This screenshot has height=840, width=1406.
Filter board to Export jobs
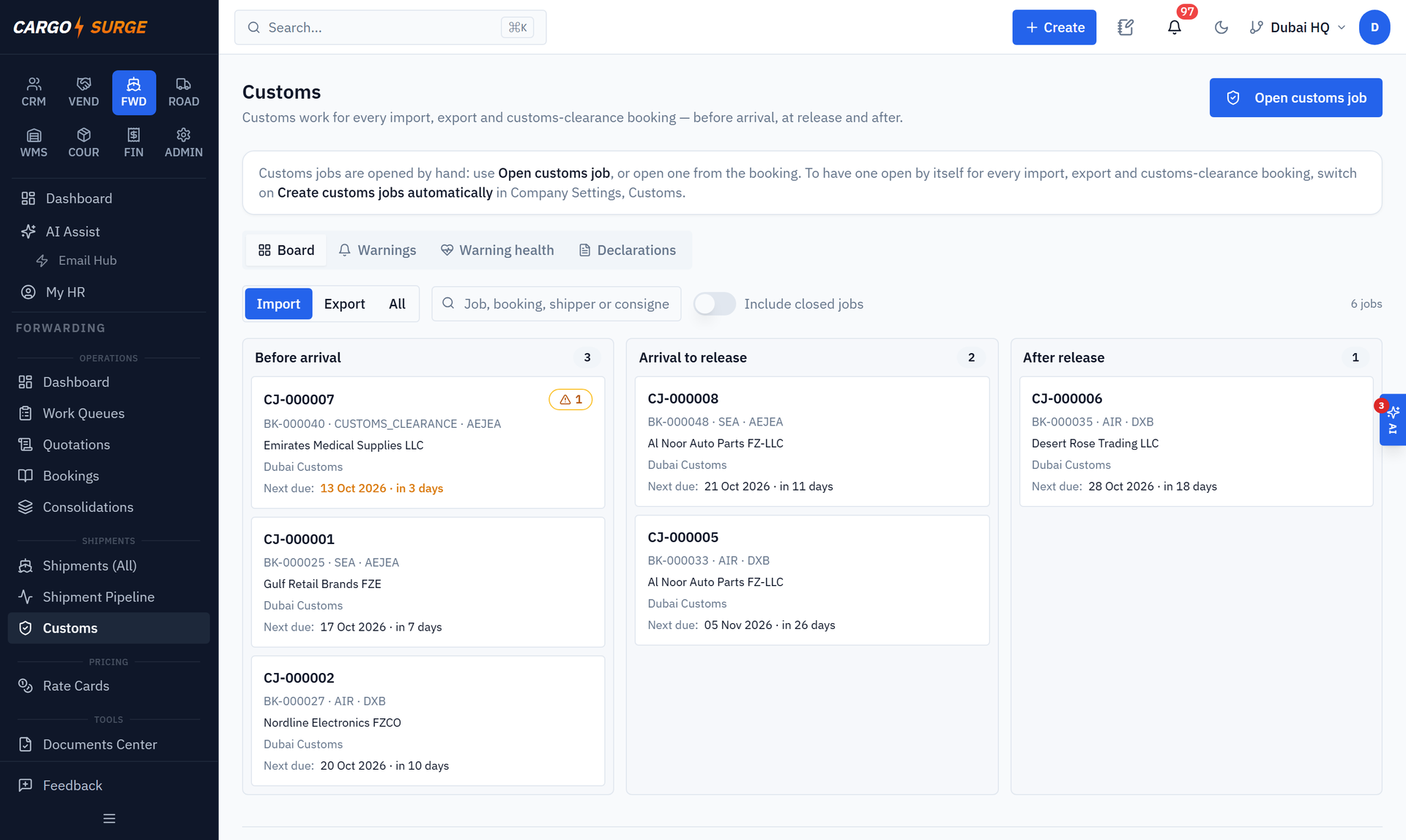click(x=344, y=304)
